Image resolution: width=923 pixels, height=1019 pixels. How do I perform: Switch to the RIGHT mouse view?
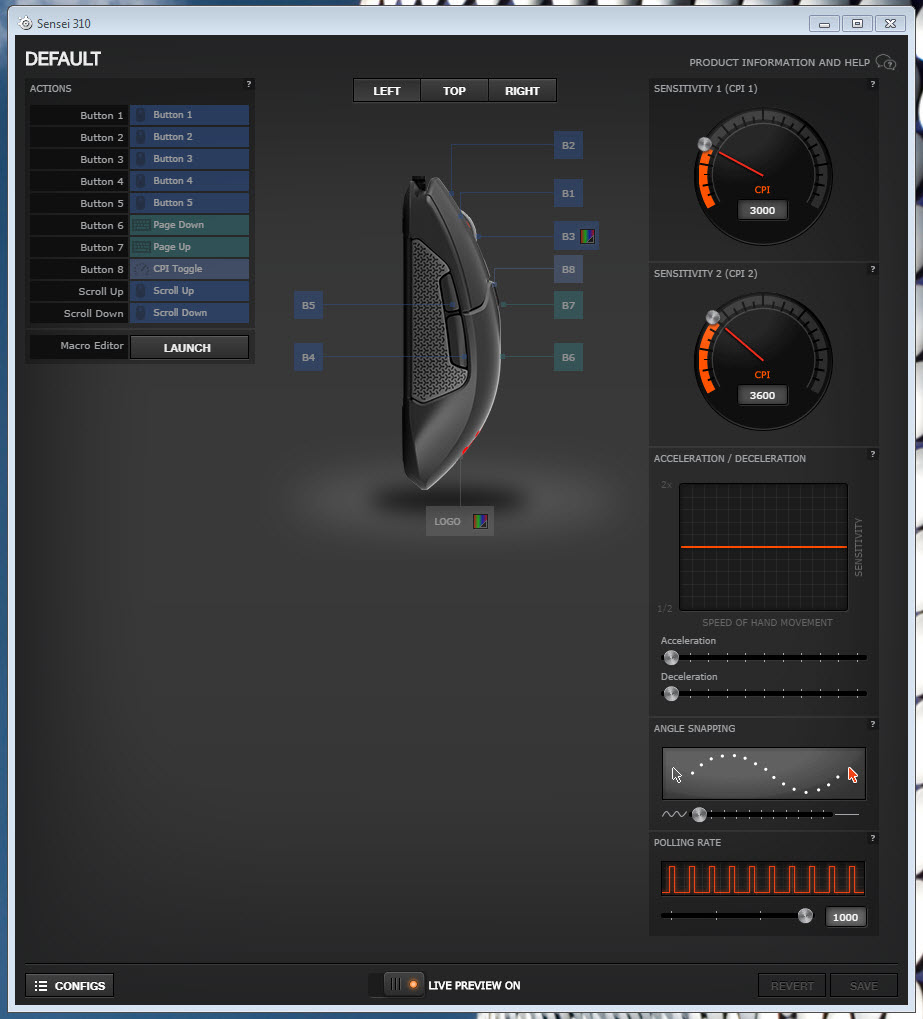[x=522, y=90]
